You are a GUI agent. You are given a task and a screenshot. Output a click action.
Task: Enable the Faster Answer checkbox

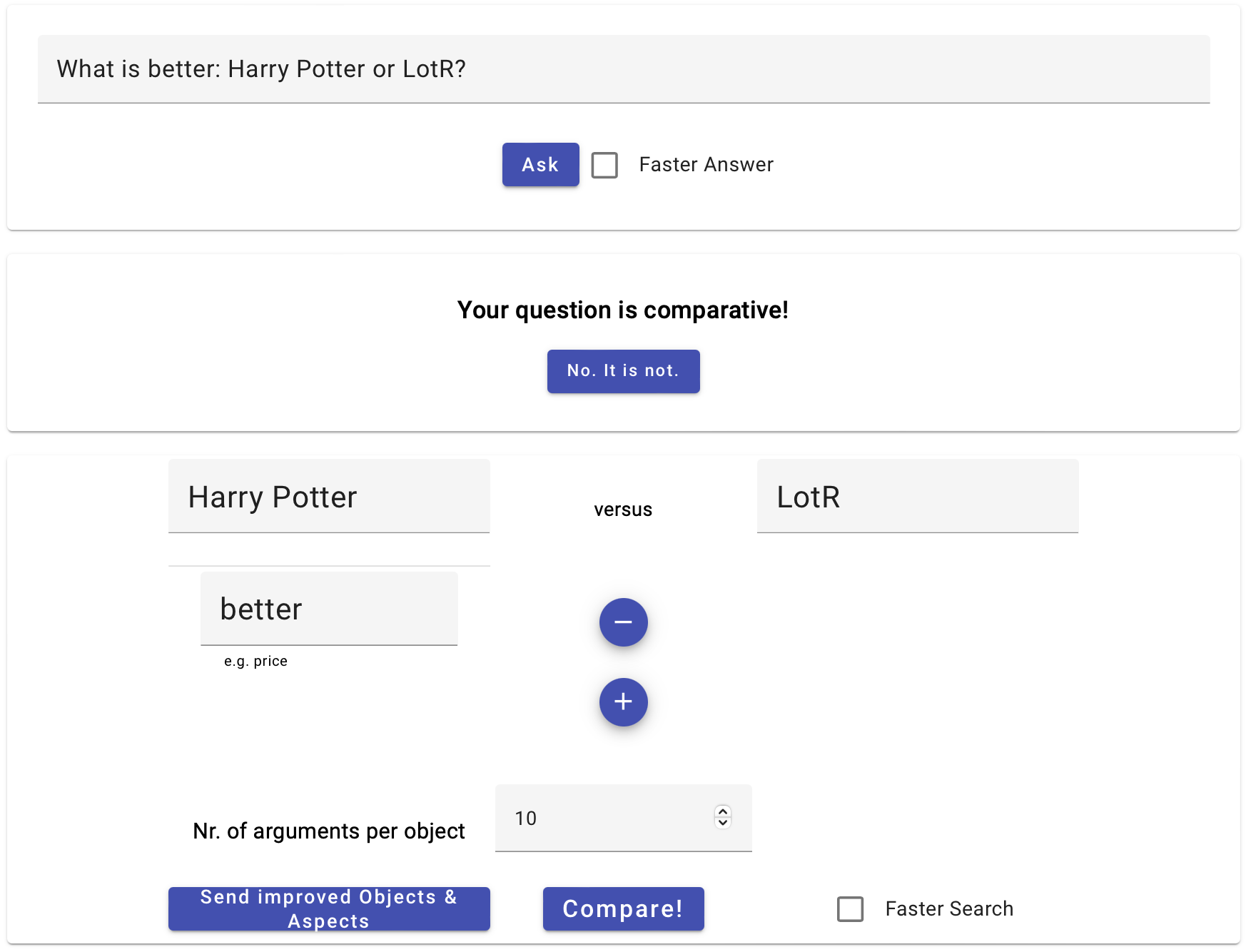604,165
